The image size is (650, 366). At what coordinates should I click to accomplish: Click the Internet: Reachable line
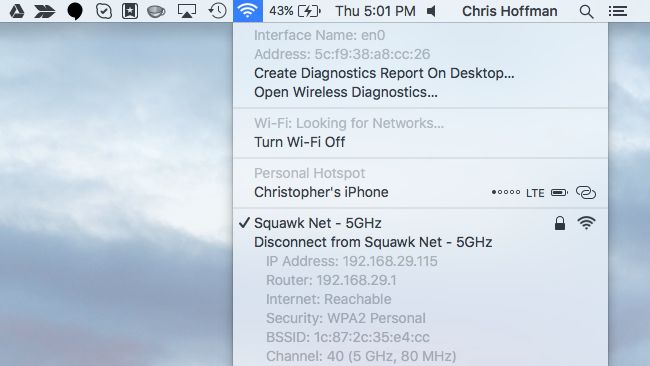(328, 299)
